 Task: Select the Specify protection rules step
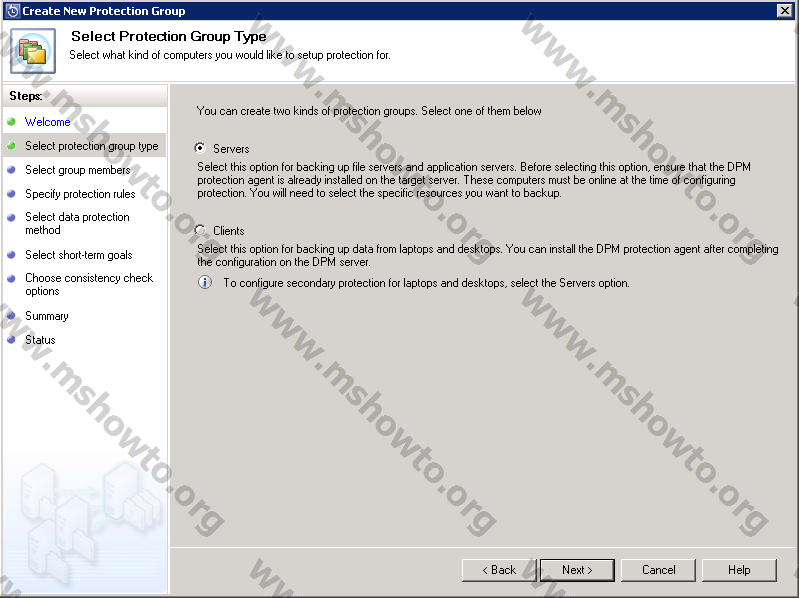(x=80, y=194)
